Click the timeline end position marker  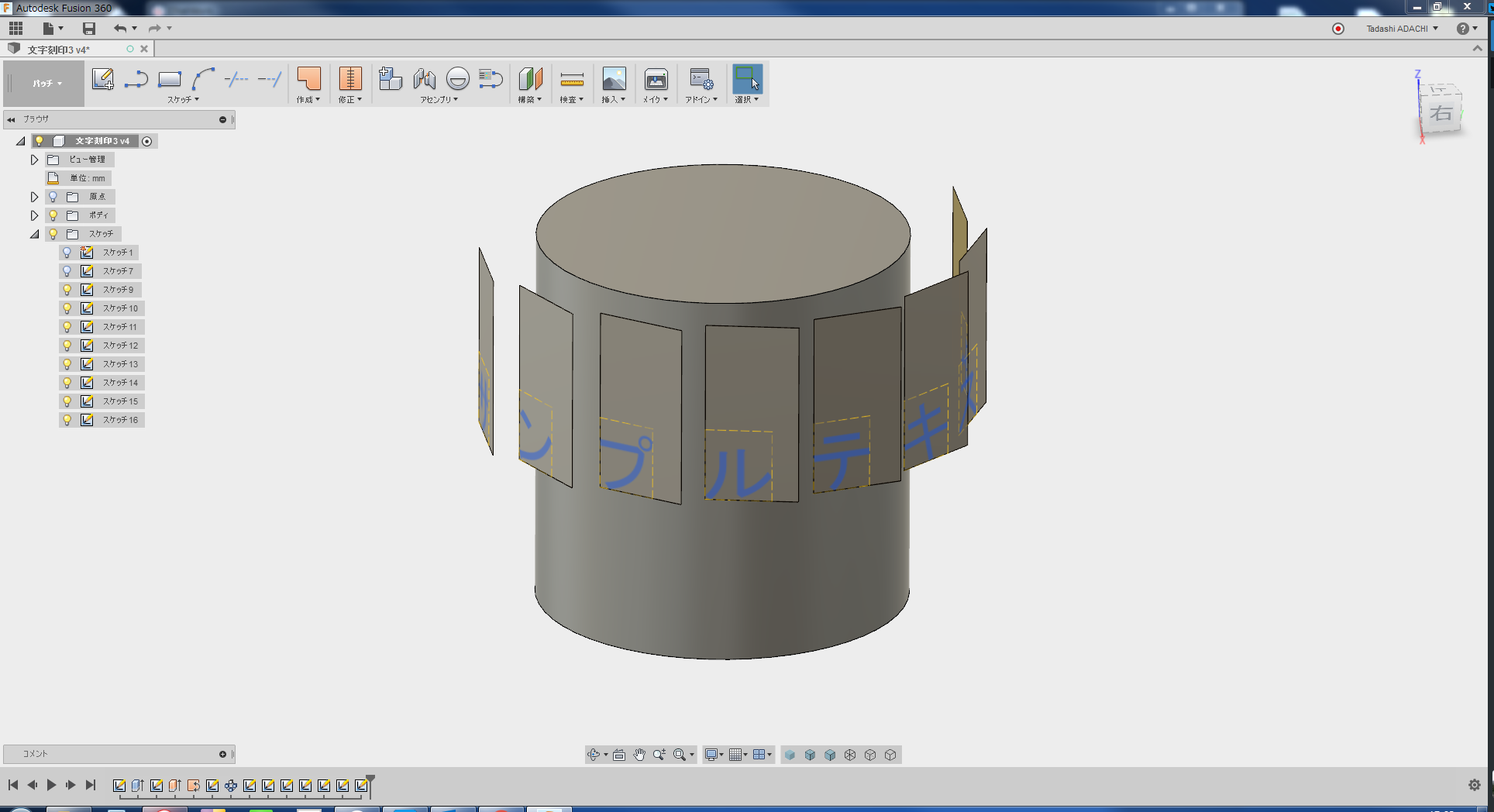pyautogui.click(x=370, y=780)
